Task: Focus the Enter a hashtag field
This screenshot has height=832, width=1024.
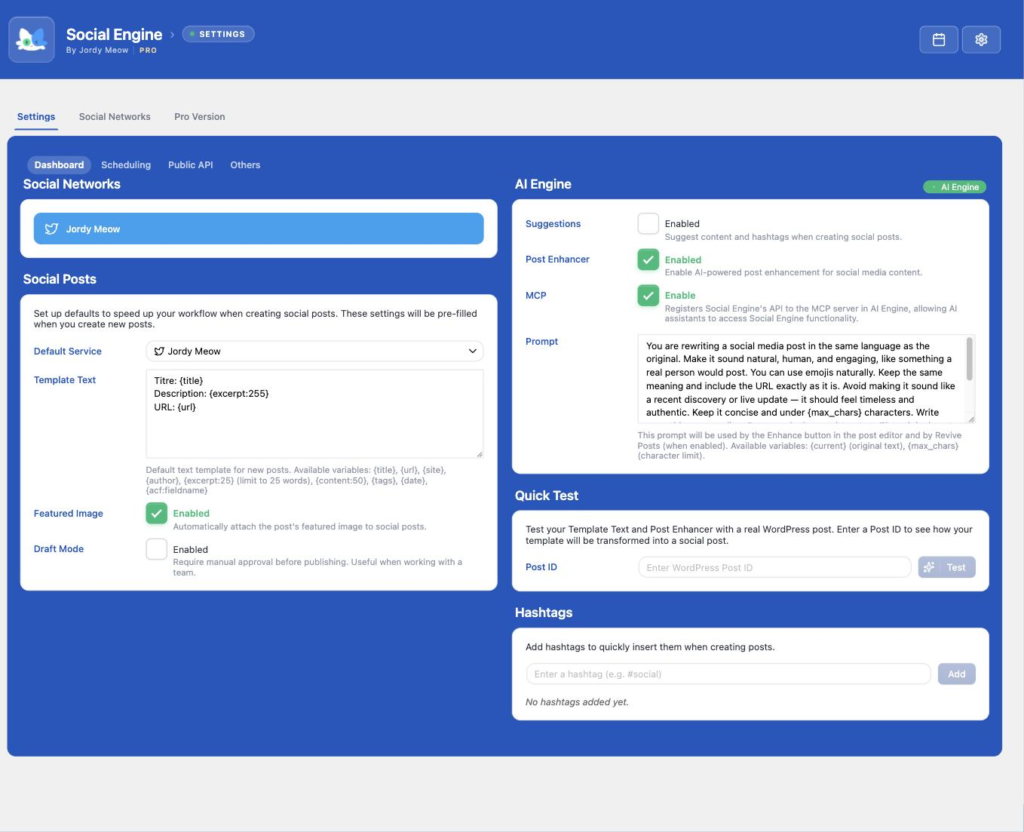Action: point(728,674)
